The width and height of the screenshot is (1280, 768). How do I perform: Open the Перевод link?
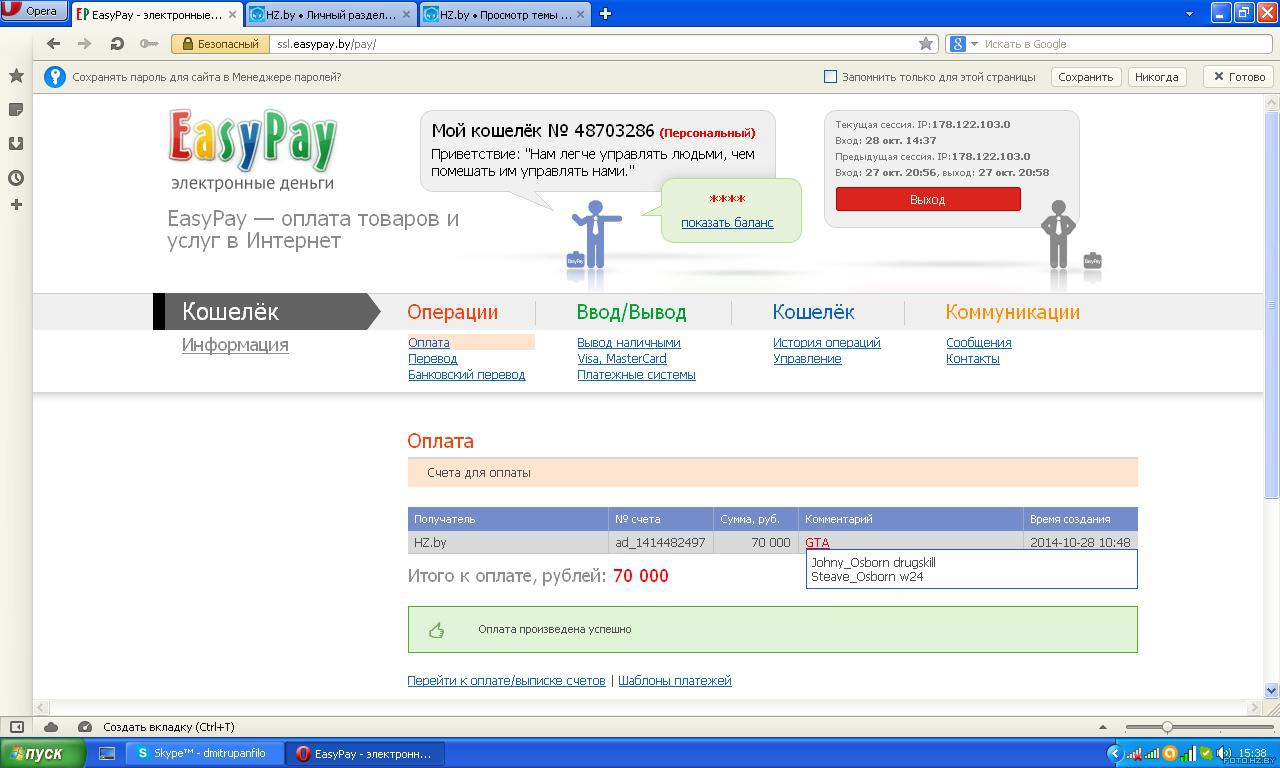pos(432,358)
